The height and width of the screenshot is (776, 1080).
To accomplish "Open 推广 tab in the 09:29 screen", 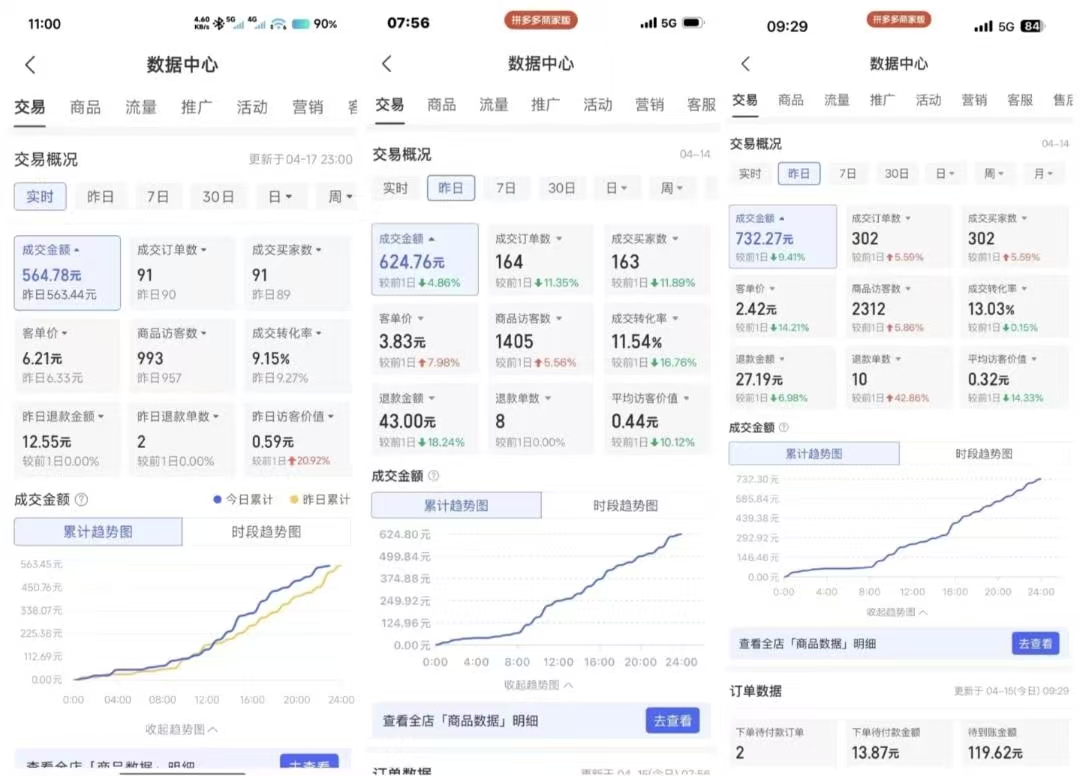I will click(882, 101).
